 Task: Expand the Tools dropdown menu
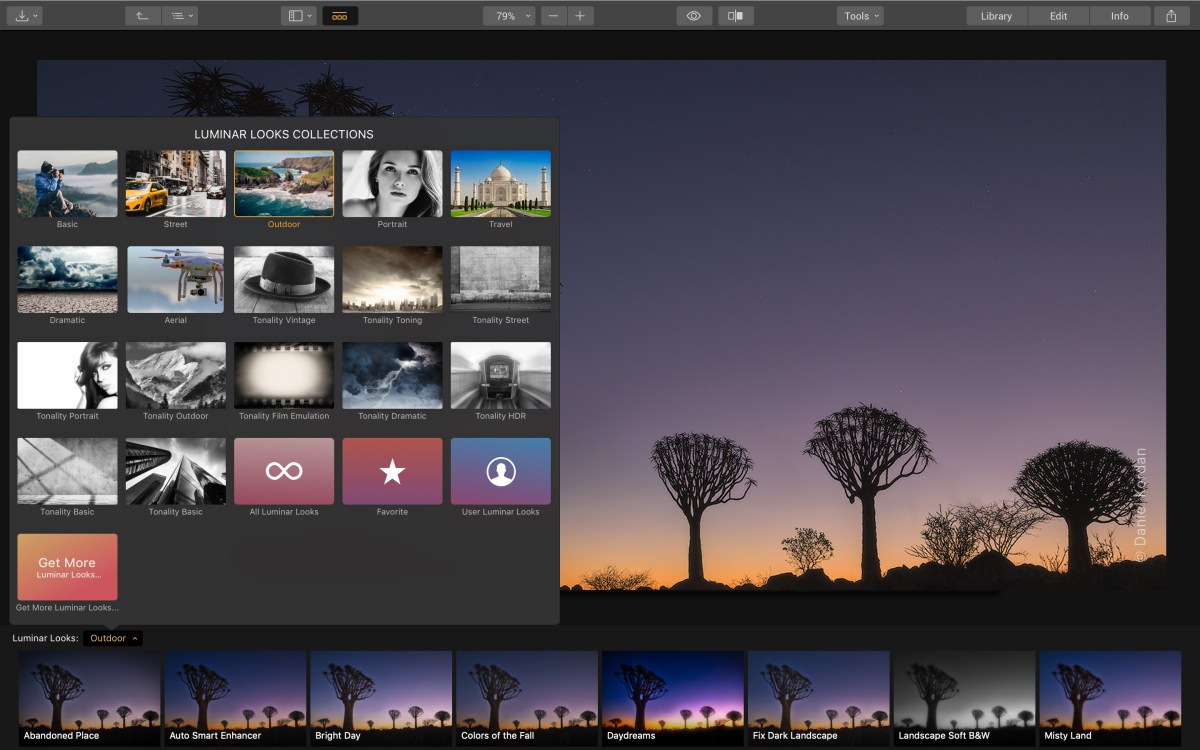[x=860, y=16]
